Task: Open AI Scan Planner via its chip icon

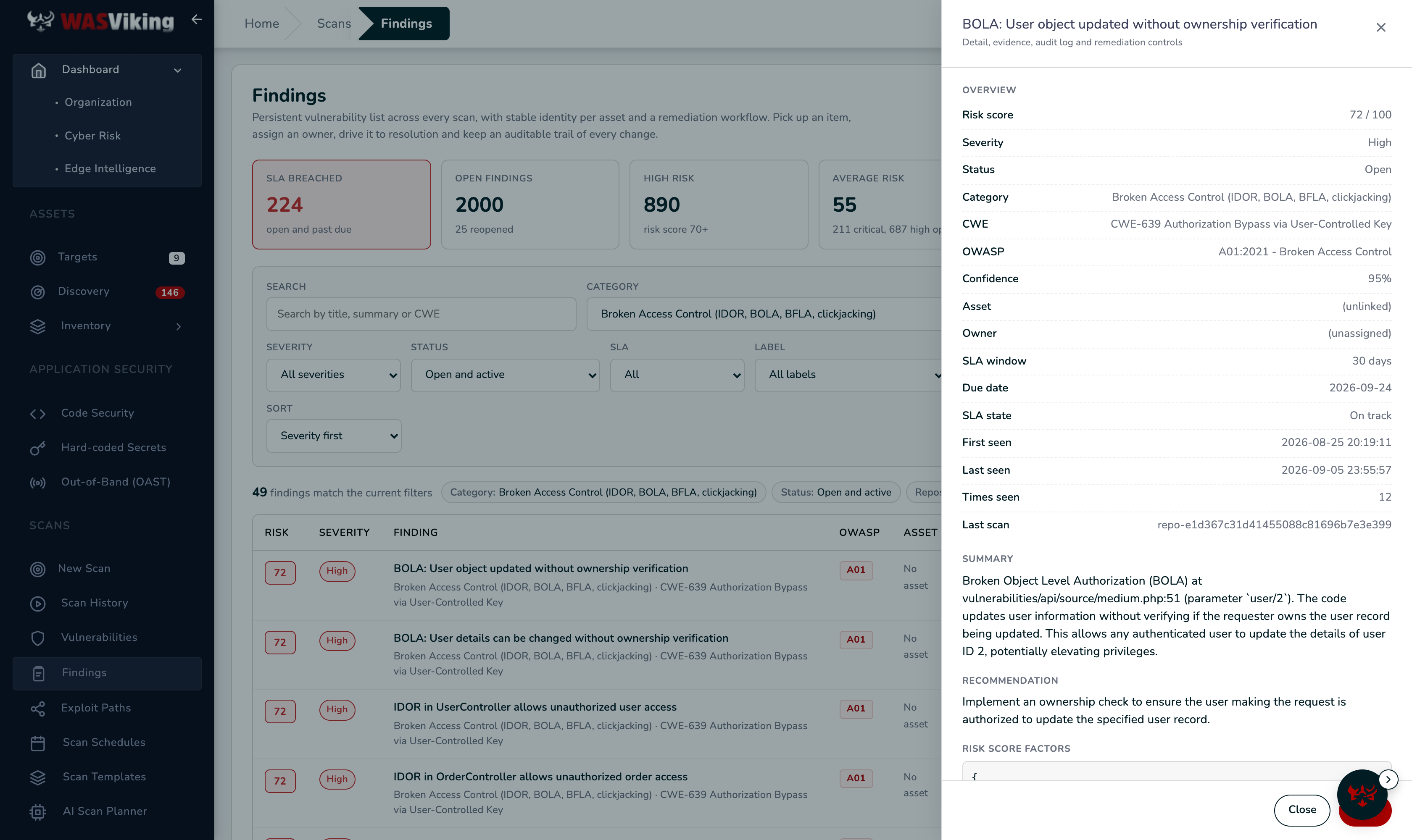Action: point(38,812)
